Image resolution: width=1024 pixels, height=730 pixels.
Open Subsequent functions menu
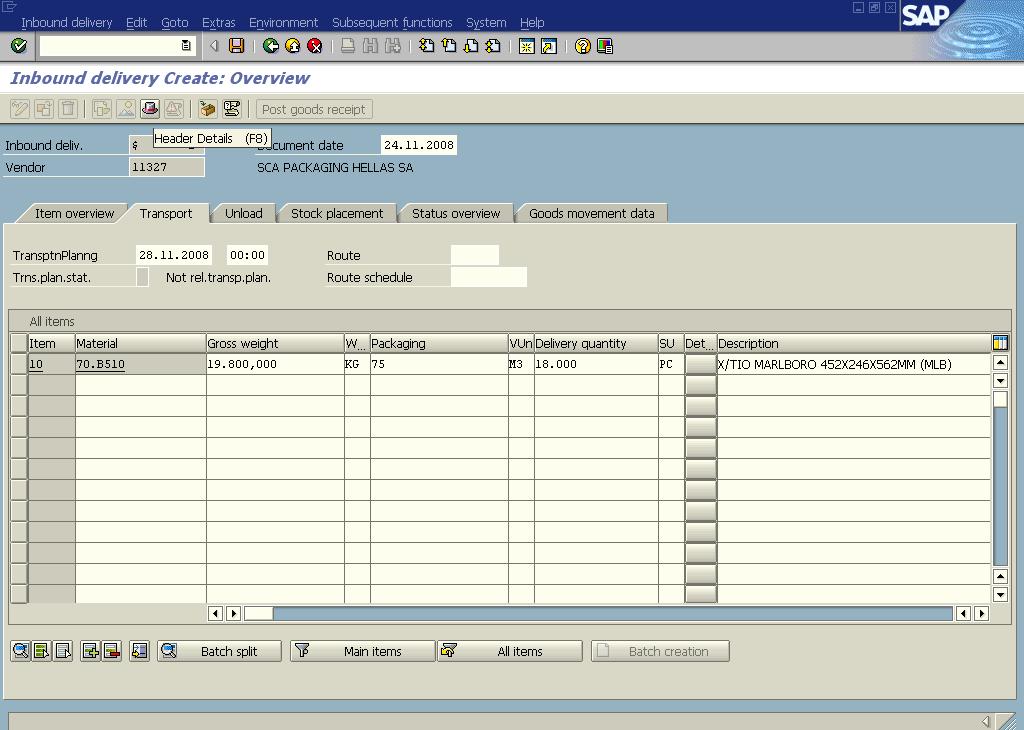click(392, 22)
